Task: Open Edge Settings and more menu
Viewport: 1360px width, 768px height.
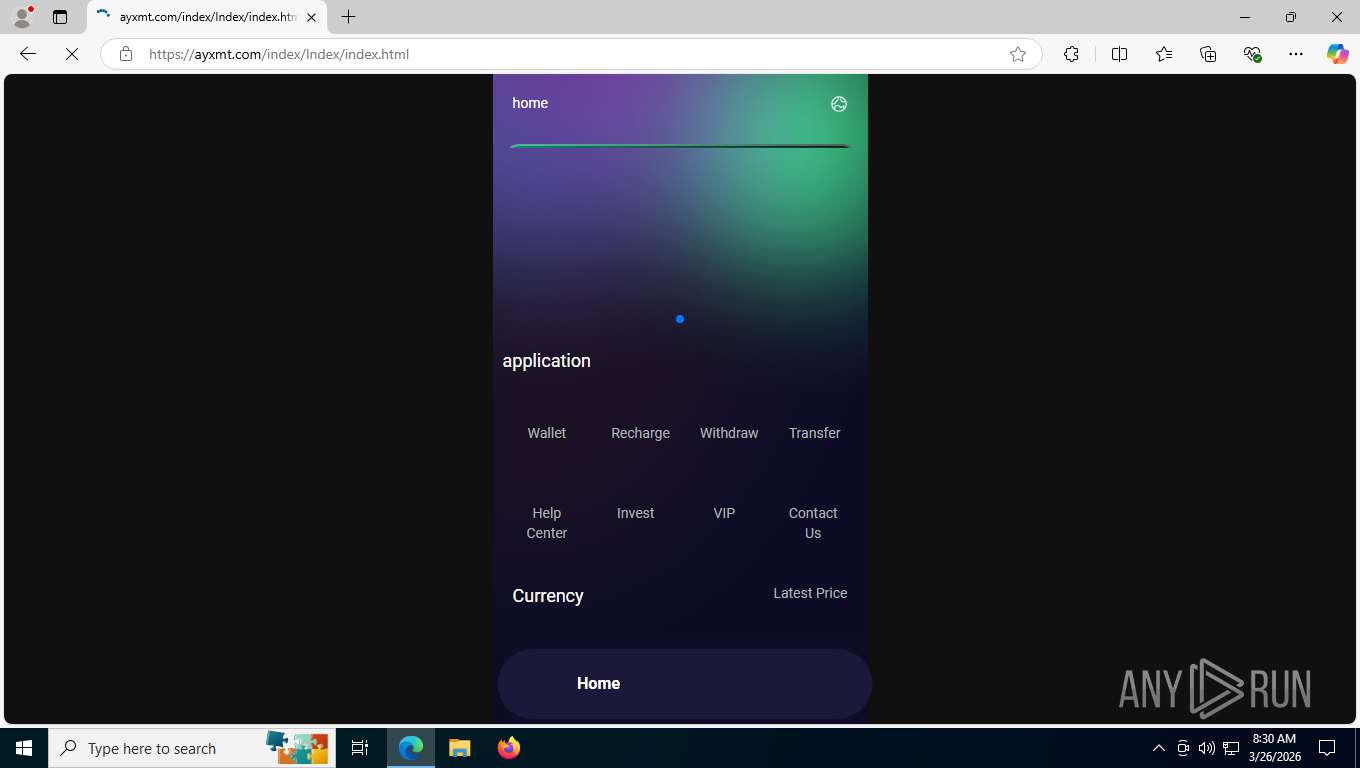Action: (x=1296, y=54)
